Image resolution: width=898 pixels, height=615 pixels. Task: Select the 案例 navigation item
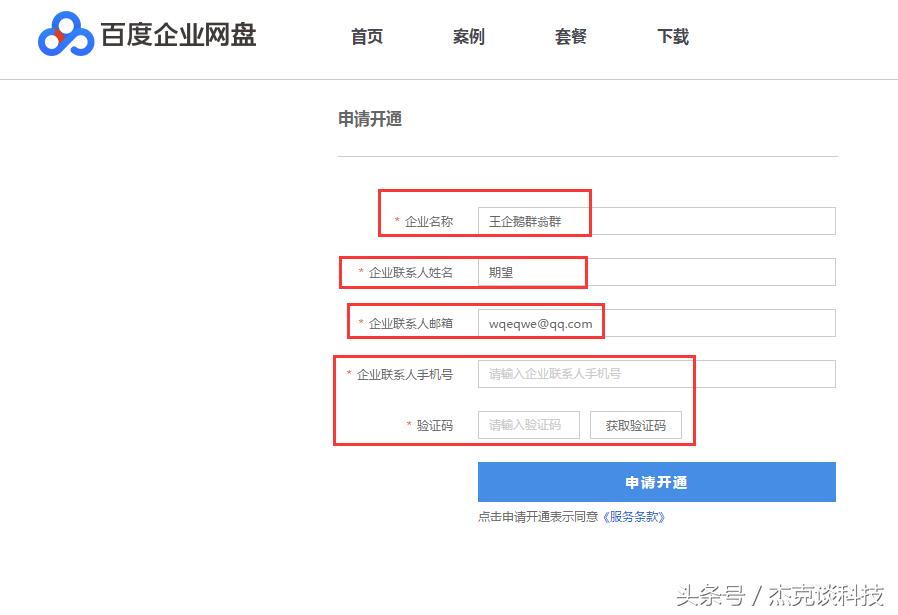tap(468, 37)
